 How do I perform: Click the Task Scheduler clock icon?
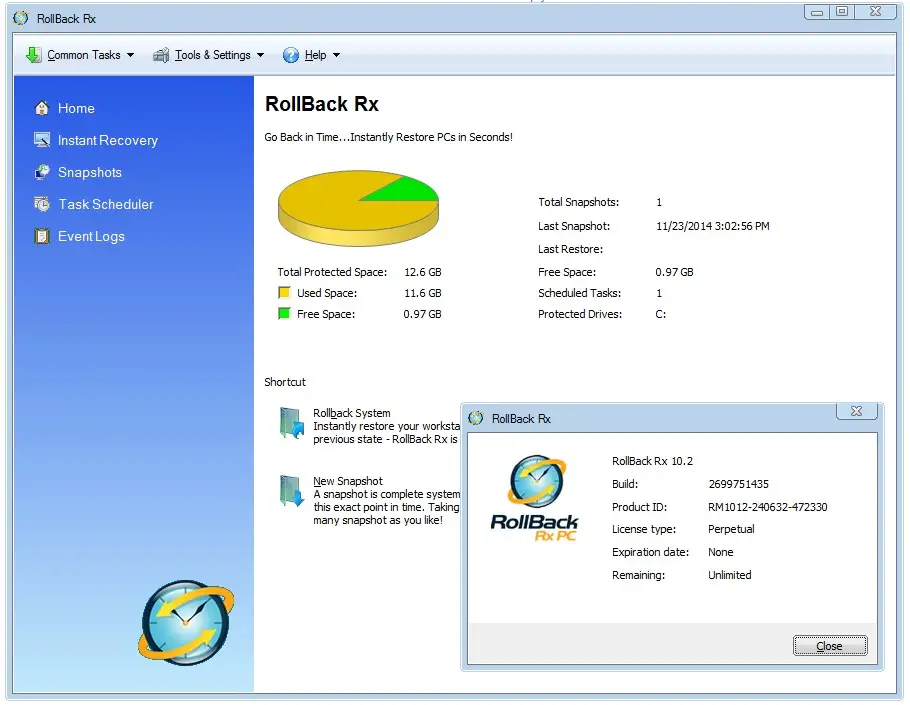tap(42, 204)
